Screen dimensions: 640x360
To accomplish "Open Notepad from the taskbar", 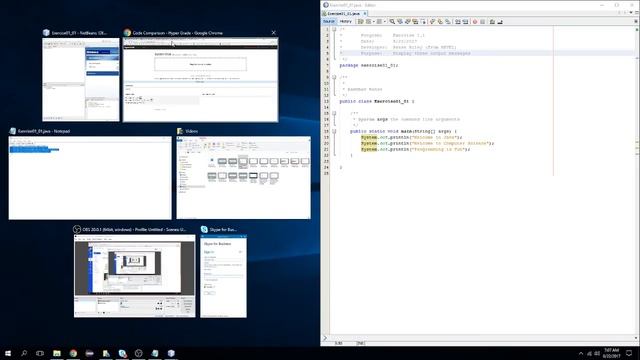I will pos(155,353).
